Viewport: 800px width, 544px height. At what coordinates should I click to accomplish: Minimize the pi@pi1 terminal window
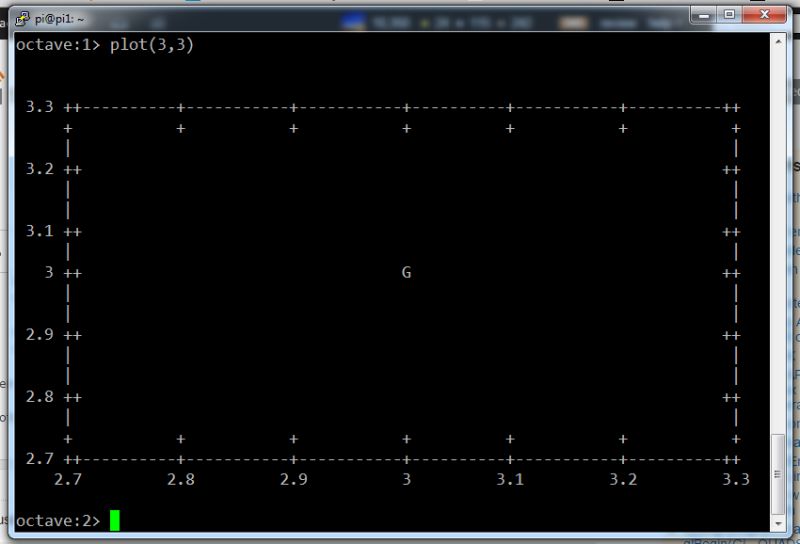pos(704,15)
